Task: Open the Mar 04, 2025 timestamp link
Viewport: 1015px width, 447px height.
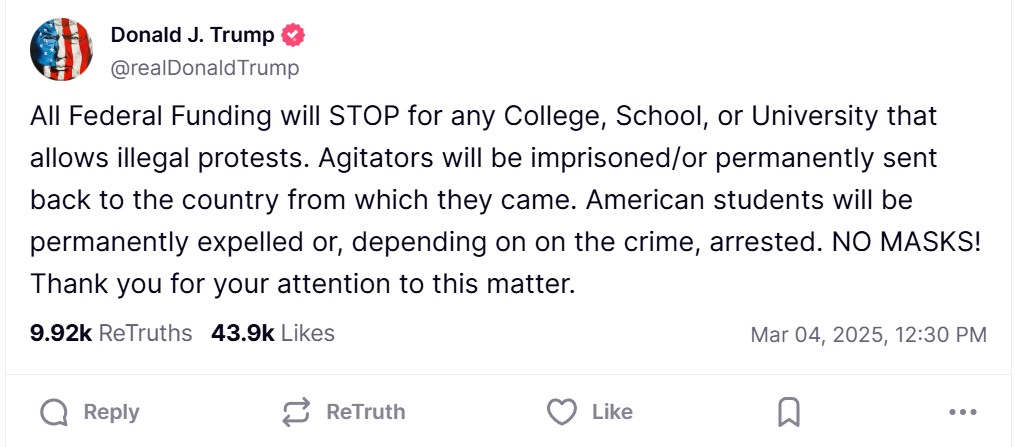Action: click(x=868, y=334)
